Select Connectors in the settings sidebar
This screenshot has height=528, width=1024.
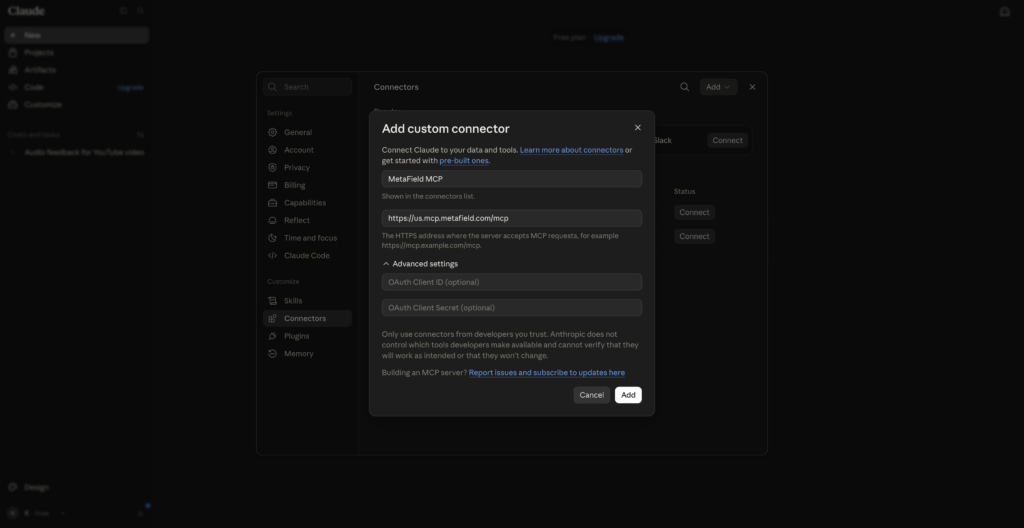pos(307,318)
